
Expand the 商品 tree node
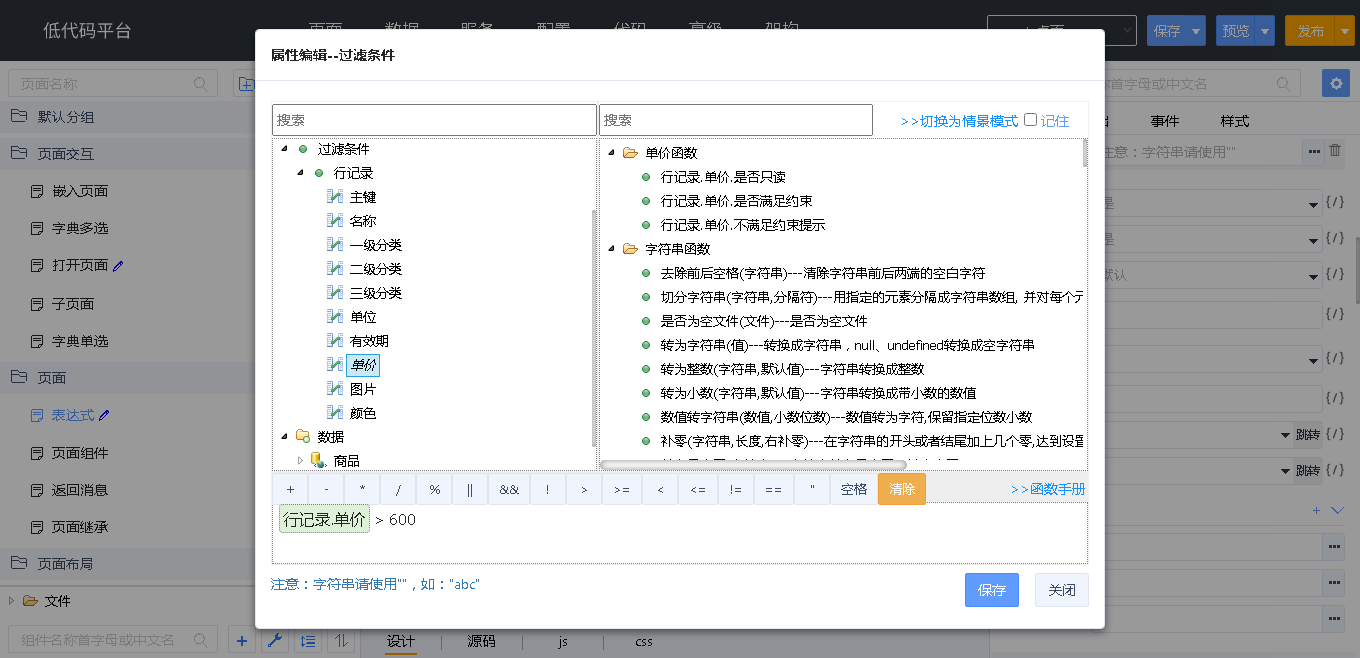(x=300, y=461)
